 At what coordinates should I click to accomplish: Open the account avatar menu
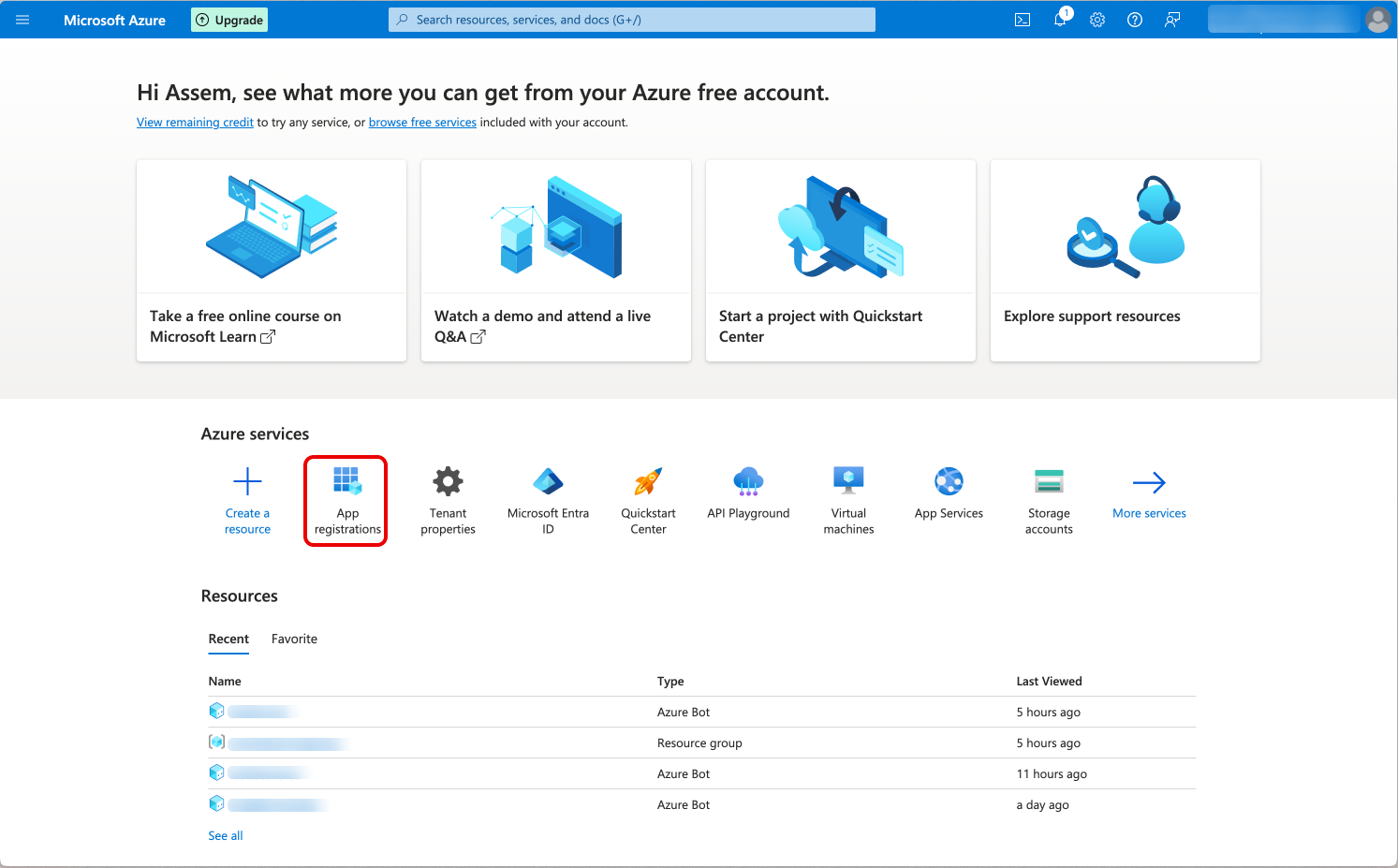coord(1378,20)
